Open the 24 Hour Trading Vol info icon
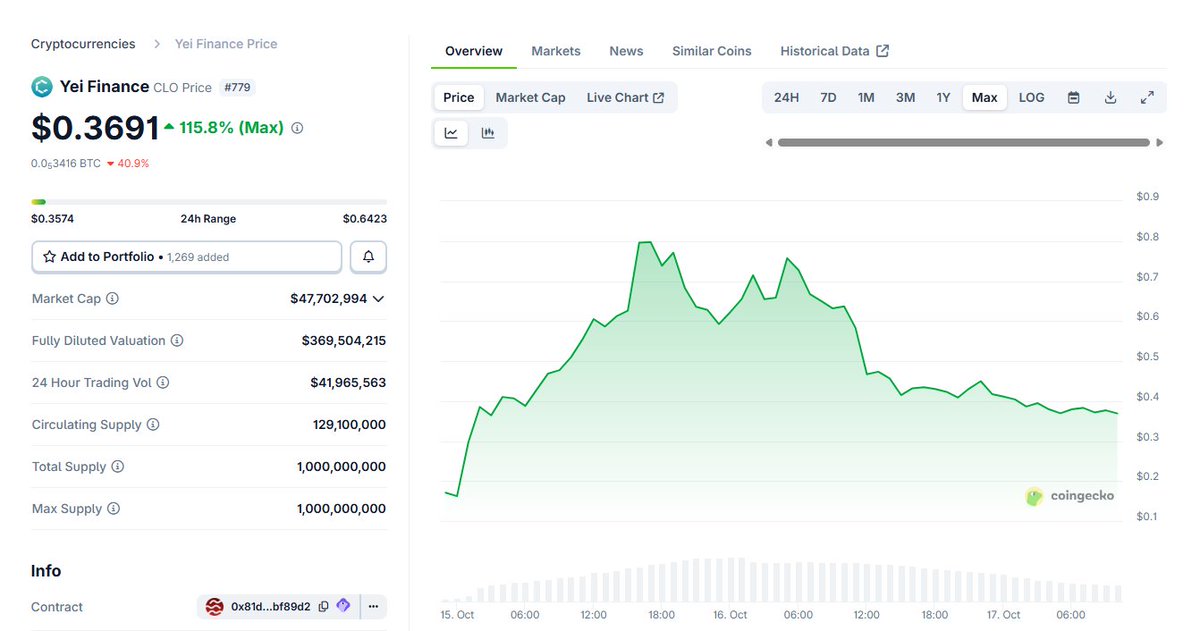 click(163, 383)
